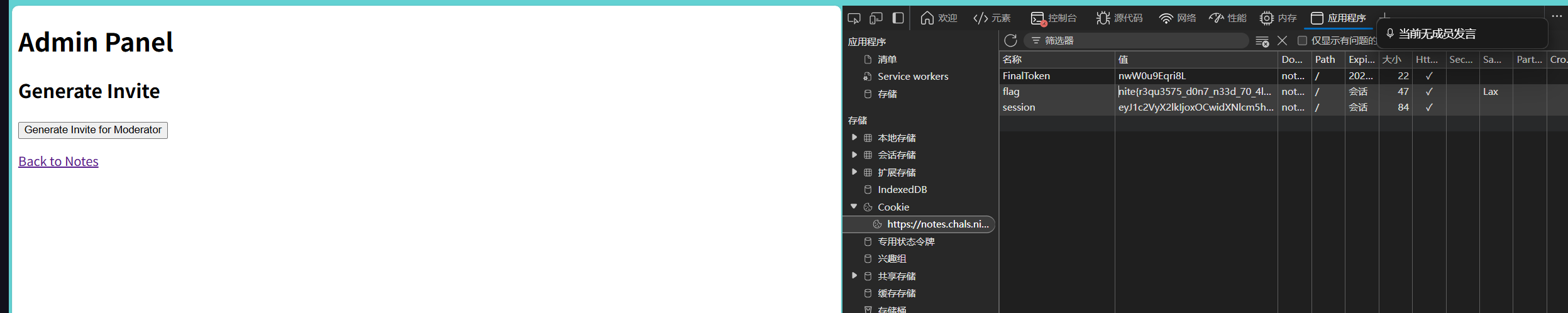
Task: Expand the 会话存储 session storage tree
Action: coord(854,155)
